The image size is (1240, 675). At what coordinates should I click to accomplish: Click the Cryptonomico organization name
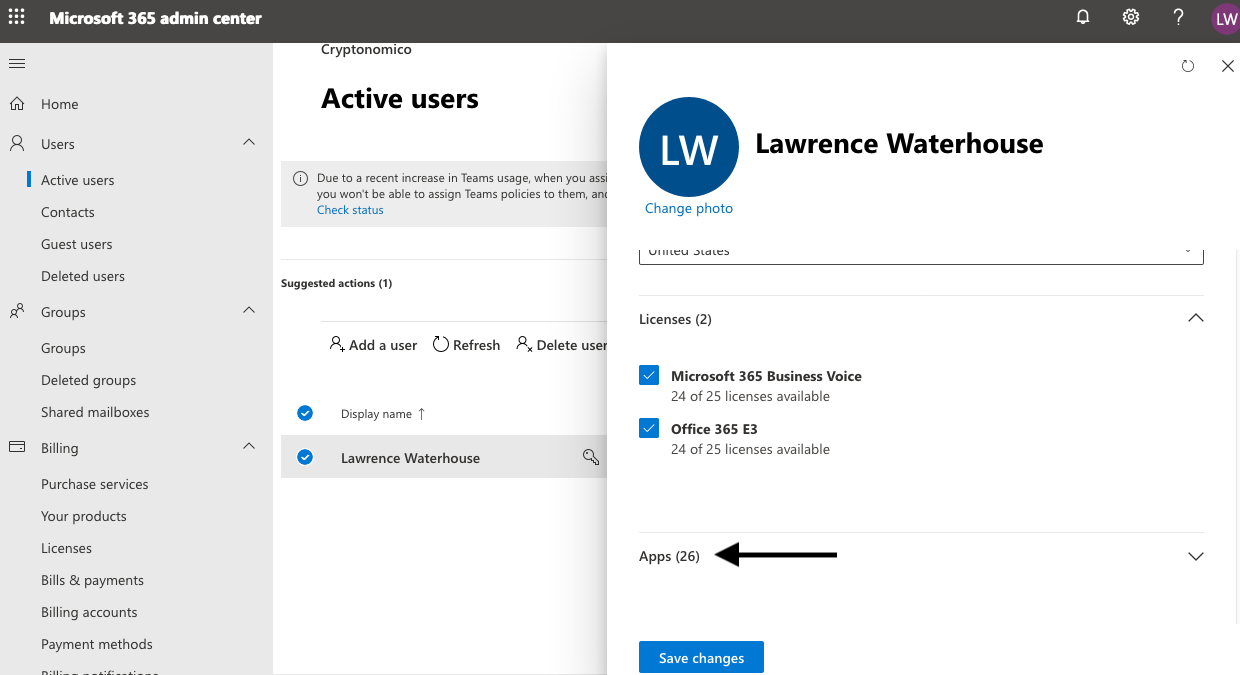(366, 49)
